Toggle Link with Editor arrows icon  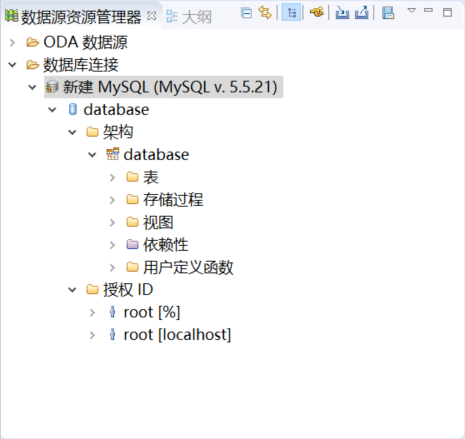pos(265,13)
